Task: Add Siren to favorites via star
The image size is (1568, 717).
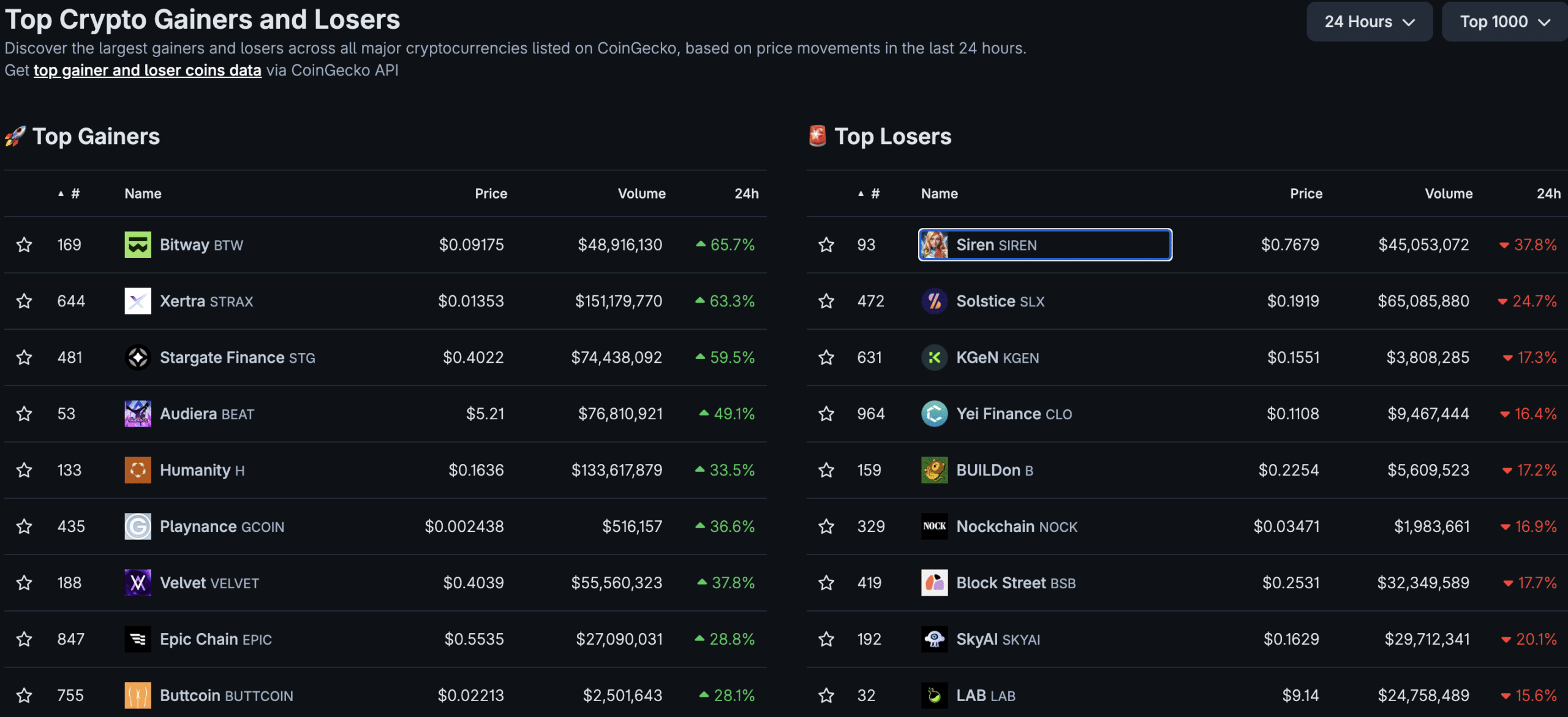Action: pyautogui.click(x=826, y=245)
